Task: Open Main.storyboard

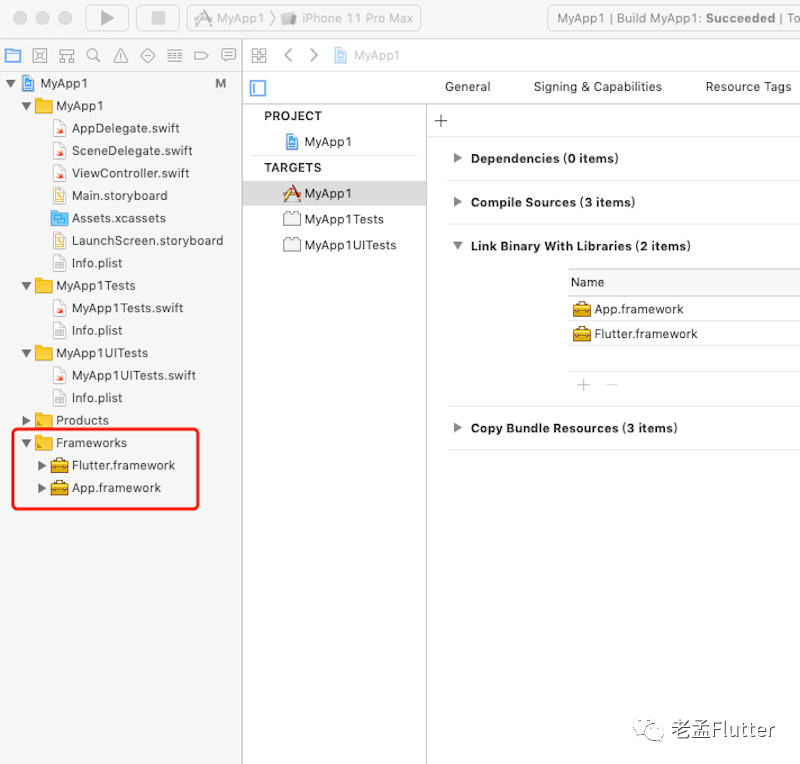Action: click(110, 195)
